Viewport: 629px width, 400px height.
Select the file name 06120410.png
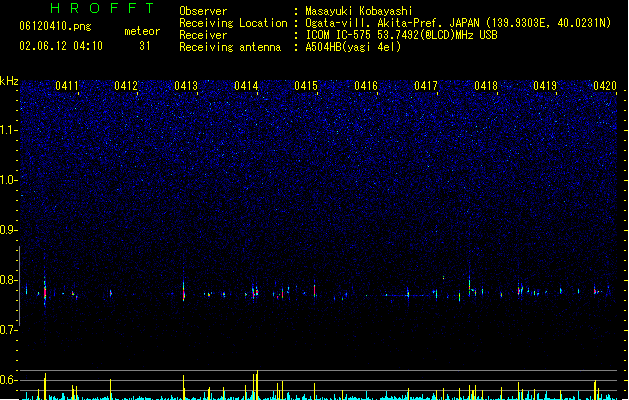click(55, 27)
